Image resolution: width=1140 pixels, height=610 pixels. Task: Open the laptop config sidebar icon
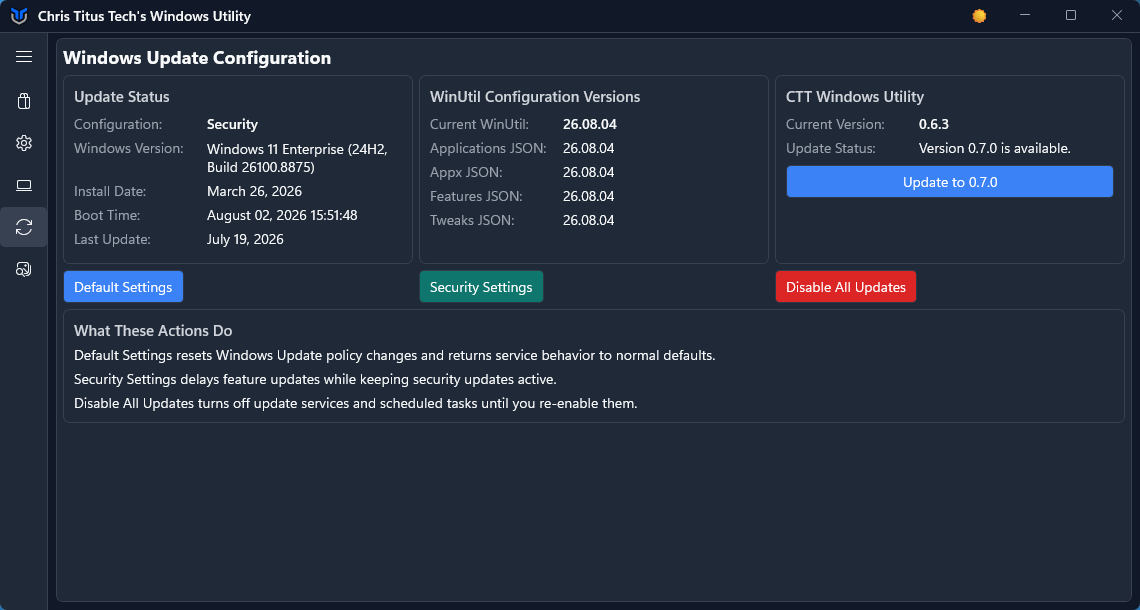click(24, 185)
